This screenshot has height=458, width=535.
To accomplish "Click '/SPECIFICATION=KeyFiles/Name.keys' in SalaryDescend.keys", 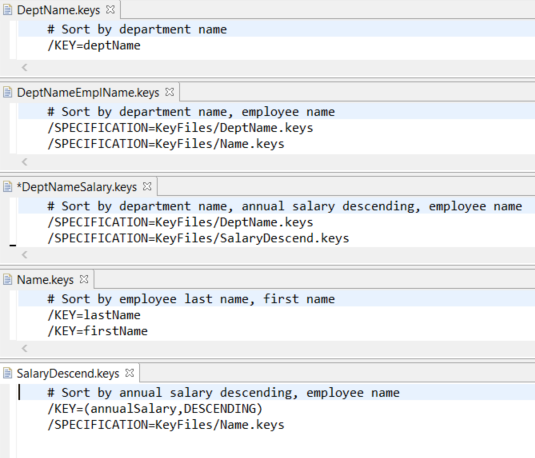I will point(166,425).
